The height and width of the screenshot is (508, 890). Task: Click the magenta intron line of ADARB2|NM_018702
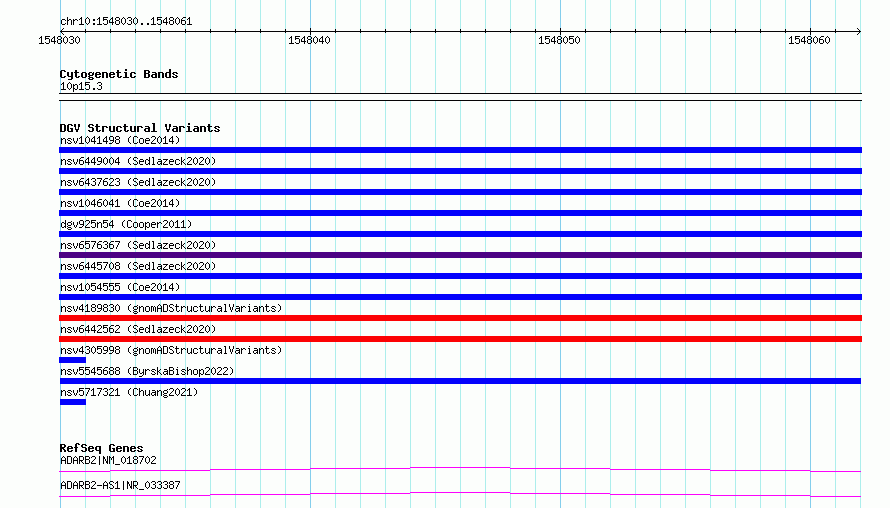click(x=460, y=468)
